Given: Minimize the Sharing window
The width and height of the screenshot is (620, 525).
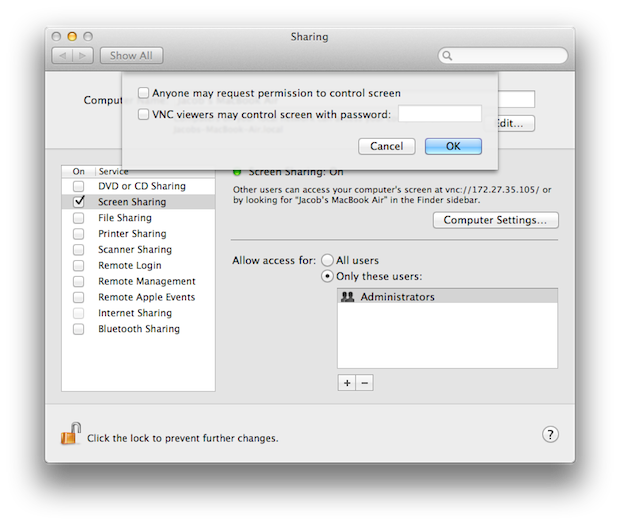Looking at the screenshot, I should point(72,36).
